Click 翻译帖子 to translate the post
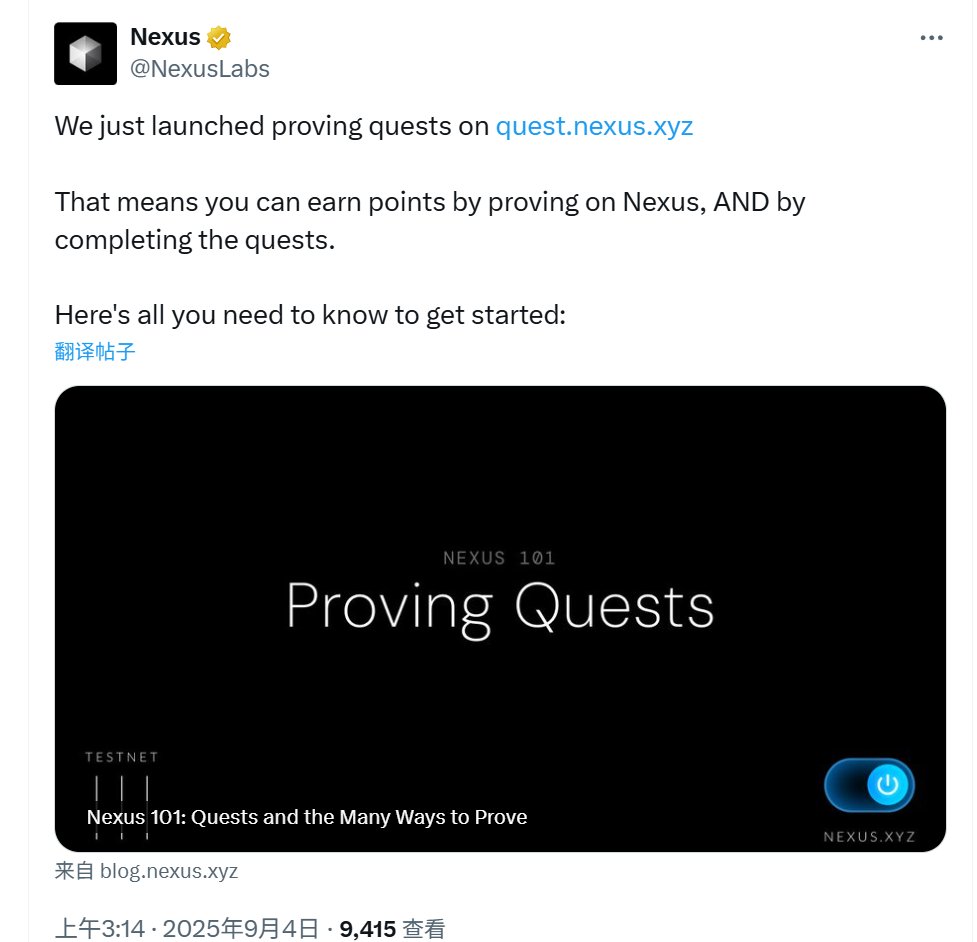Viewport: 977px width, 942px height. 95,352
